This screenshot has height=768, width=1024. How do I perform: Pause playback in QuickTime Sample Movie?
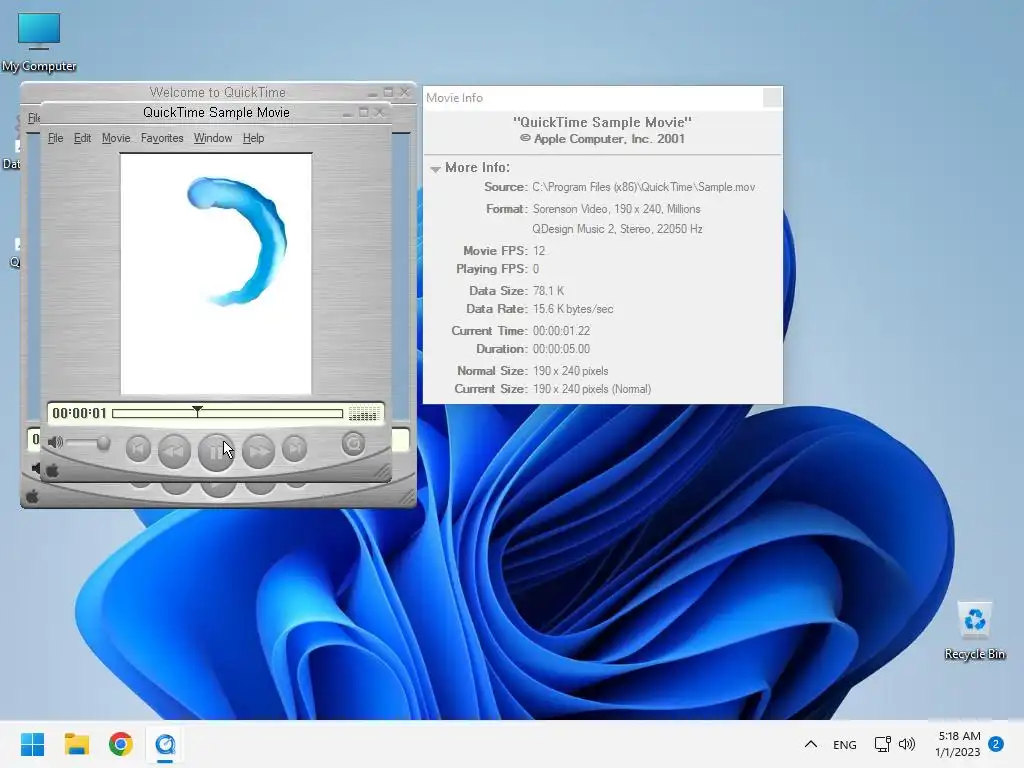point(216,451)
